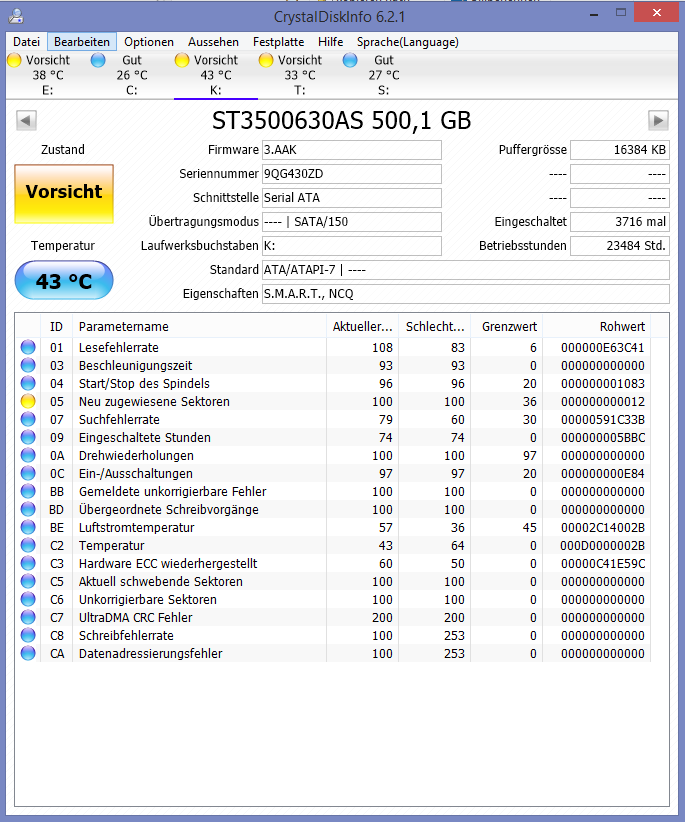This screenshot has width=685, height=822.
Task: Click status orb for Lesefehlerrate row
Action: click(x=28, y=347)
